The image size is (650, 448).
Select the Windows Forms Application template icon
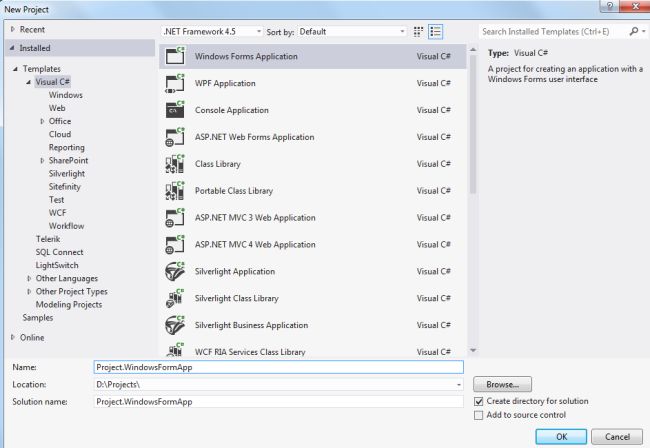coord(175,56)
